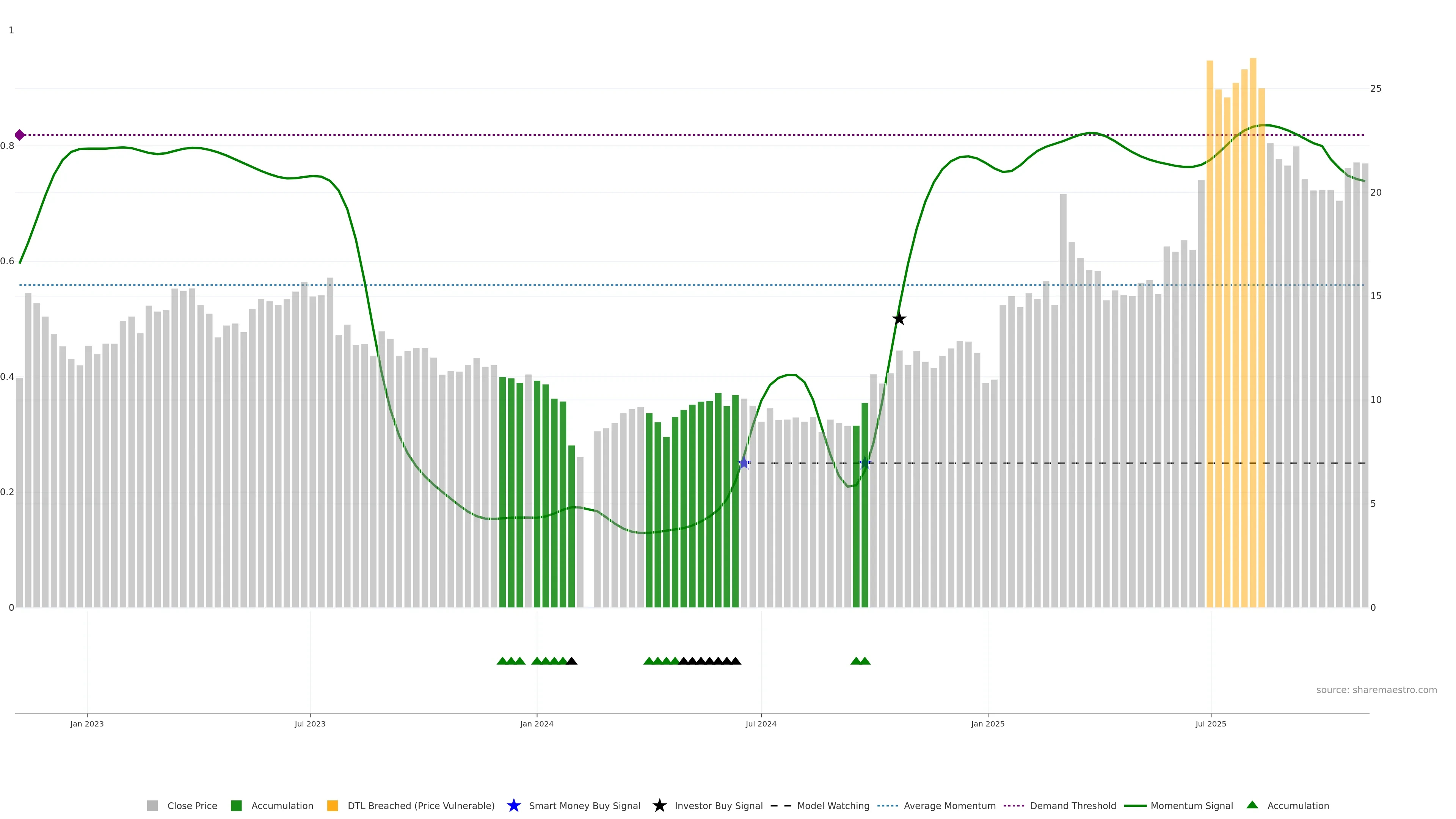The width and height of the screenshot is (1456, 819).
Task: Click the gray Close Price legend square
Action: (152, 805)
